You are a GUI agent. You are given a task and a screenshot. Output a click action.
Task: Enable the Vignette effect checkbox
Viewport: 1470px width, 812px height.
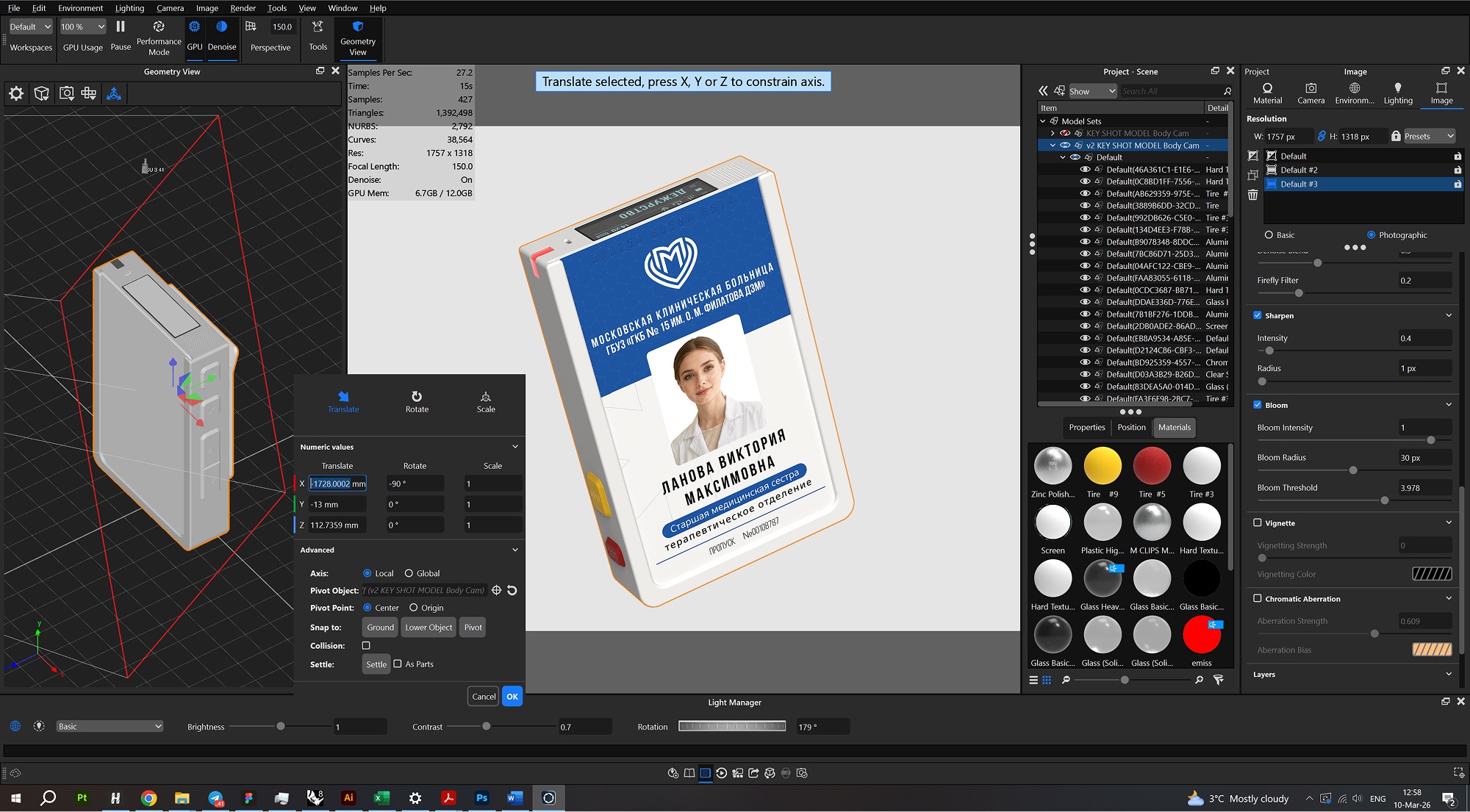tap(1258, 522)
